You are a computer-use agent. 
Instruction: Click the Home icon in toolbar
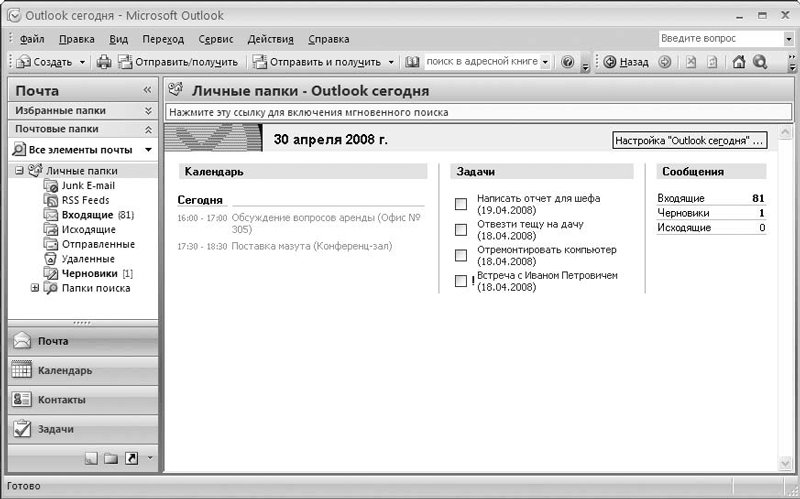click(x=739, y=62)
